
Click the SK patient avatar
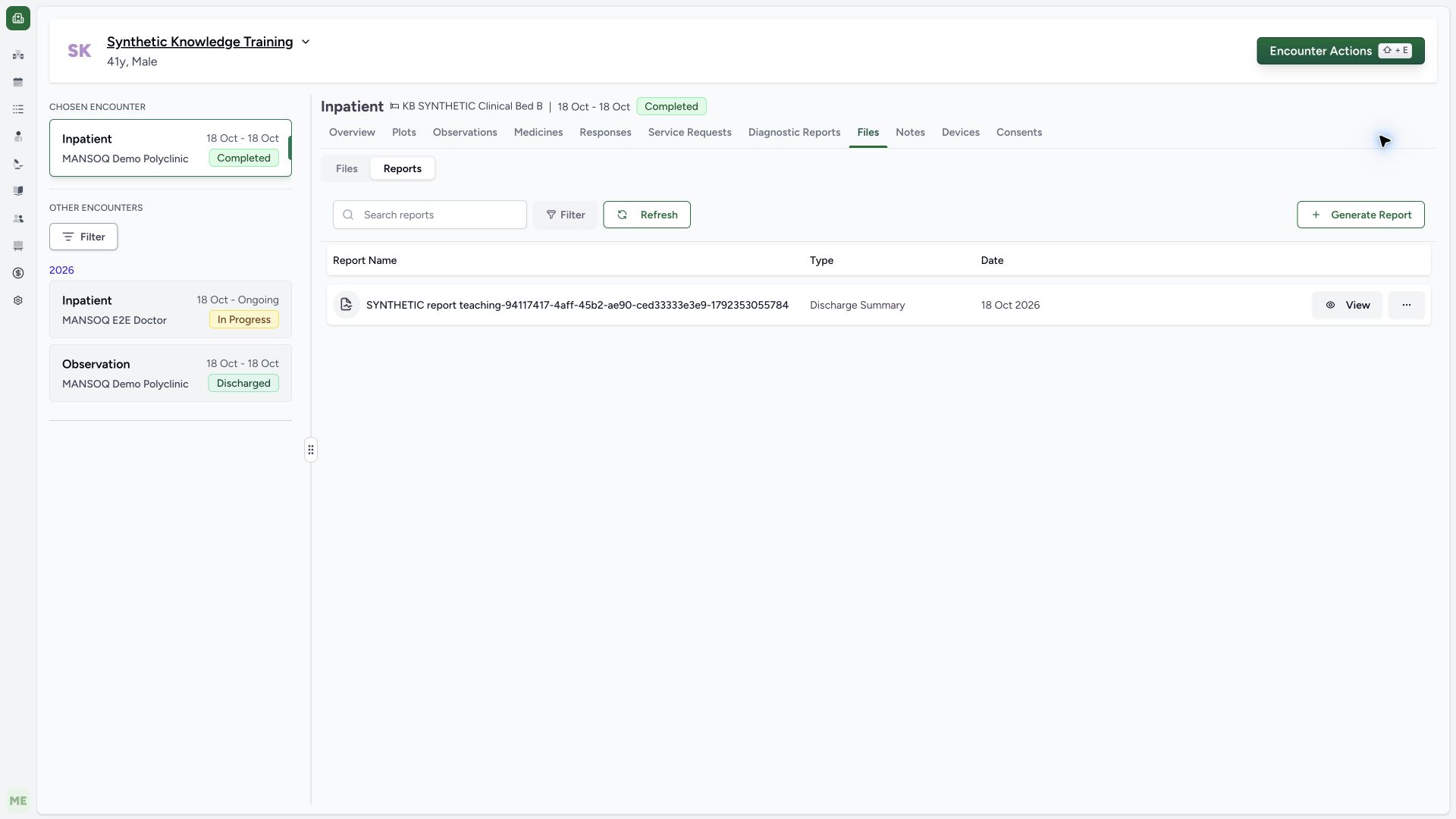[x=80, y=51]
